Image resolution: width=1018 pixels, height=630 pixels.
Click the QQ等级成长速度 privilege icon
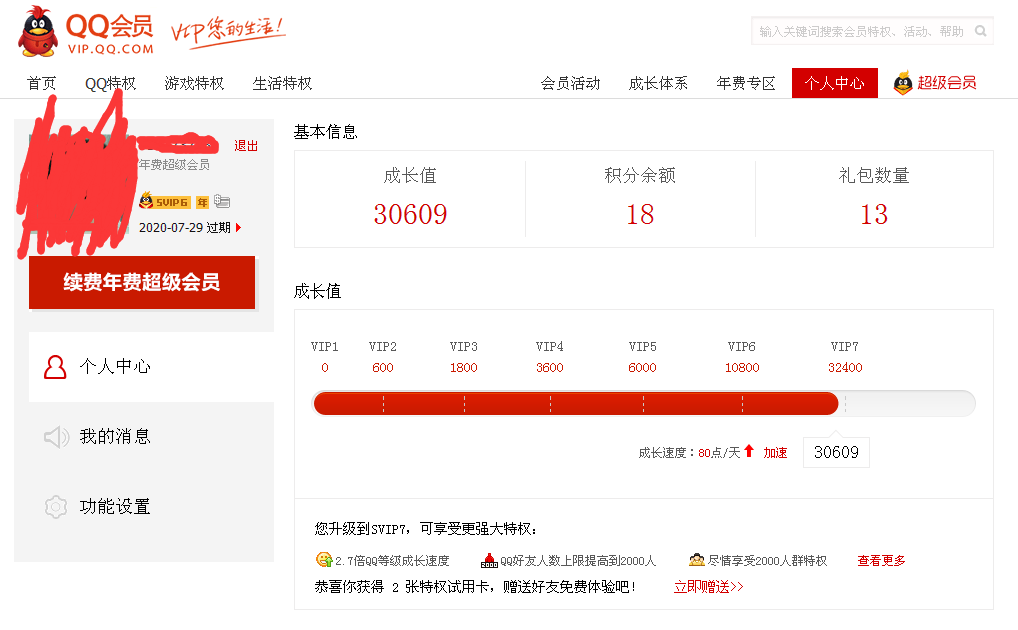[x=324, y=559]
